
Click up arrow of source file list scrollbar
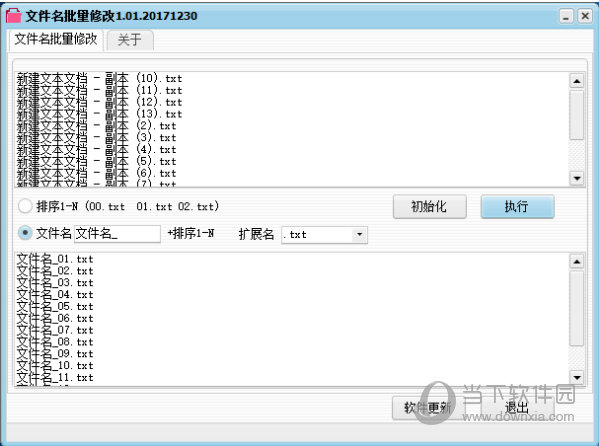[x=576, y=81]
